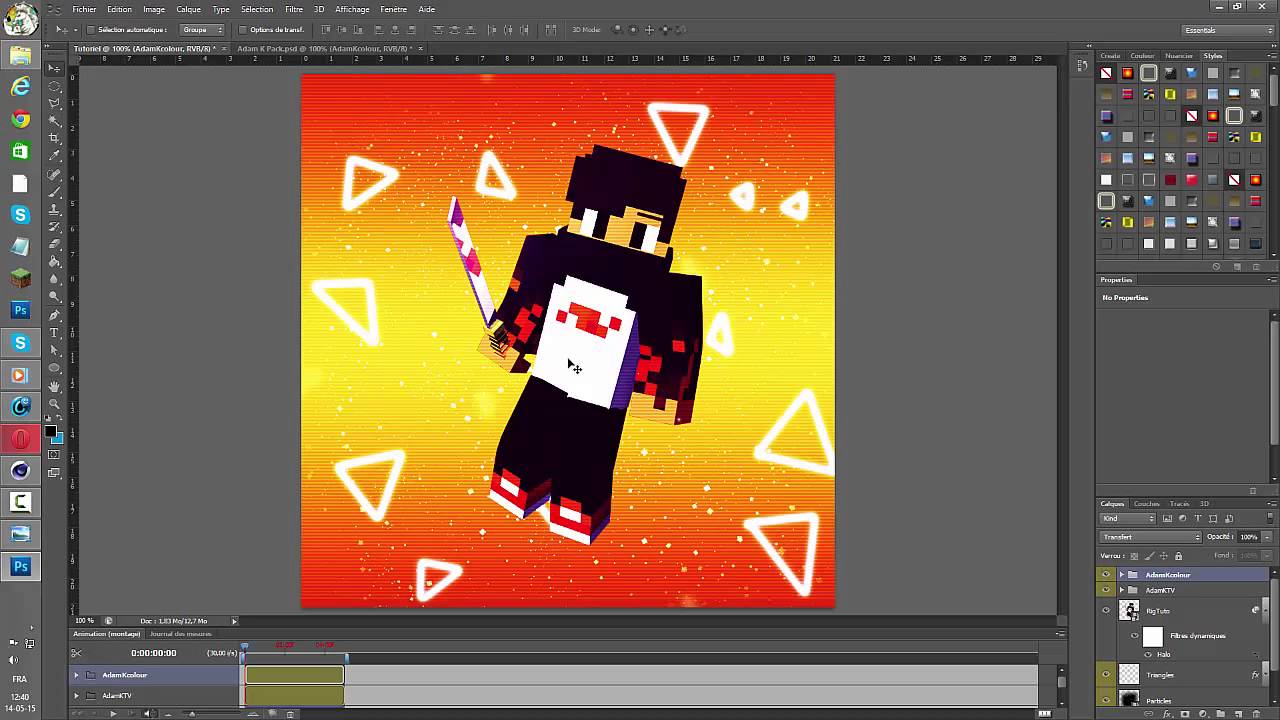Switch to the Couches panel tab
This screenshot has width=1280, height=720.
(1146, 504)
